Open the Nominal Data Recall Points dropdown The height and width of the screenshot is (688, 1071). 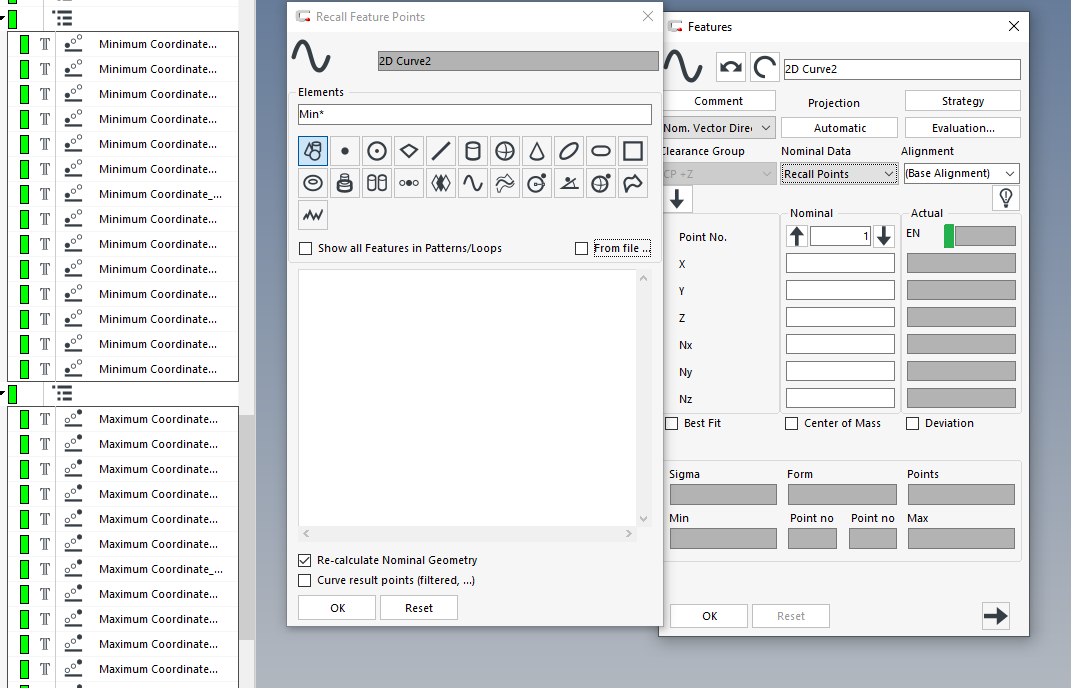click(839, 174)
